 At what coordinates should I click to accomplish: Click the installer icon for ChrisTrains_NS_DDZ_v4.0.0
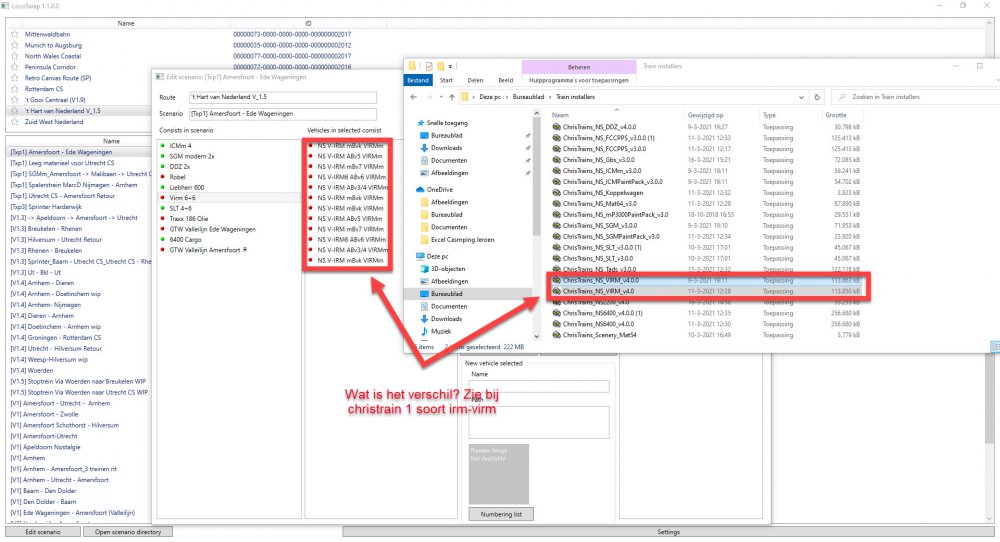557,127
